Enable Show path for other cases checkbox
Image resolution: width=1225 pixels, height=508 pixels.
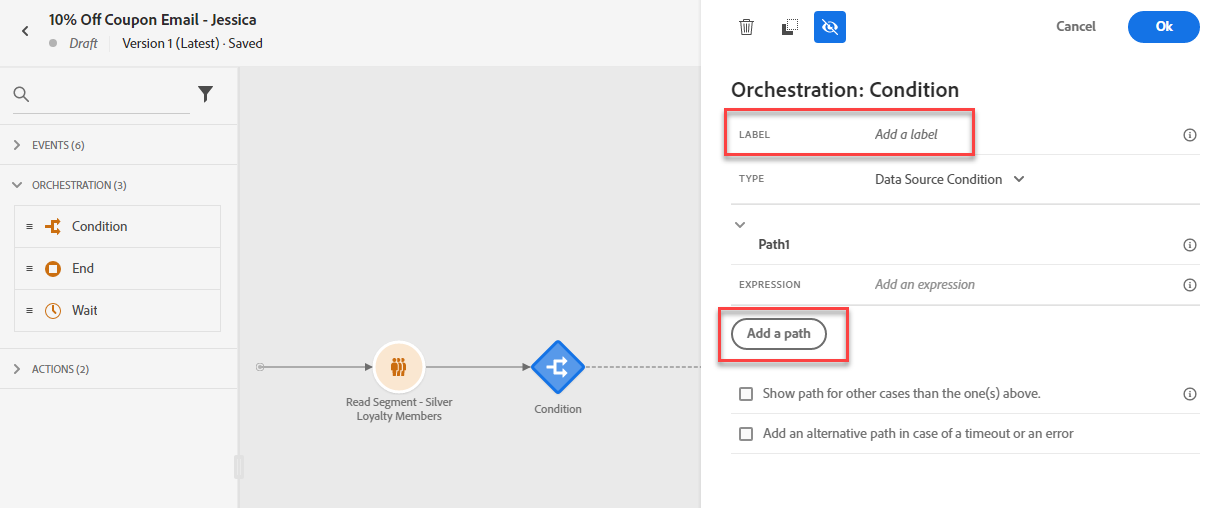coord(746,394)
